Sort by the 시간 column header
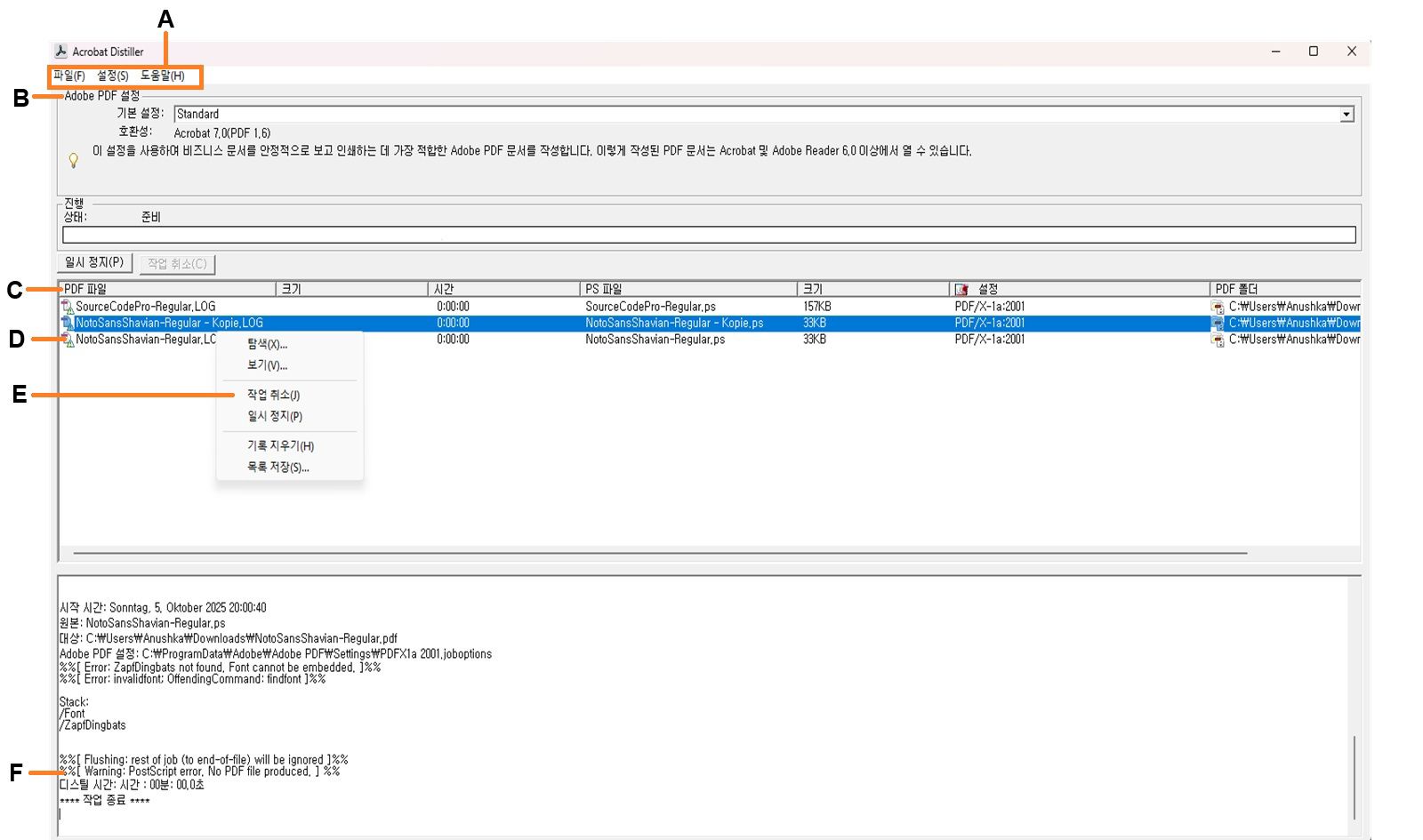The image size is (1423, 840). (504, 290)
